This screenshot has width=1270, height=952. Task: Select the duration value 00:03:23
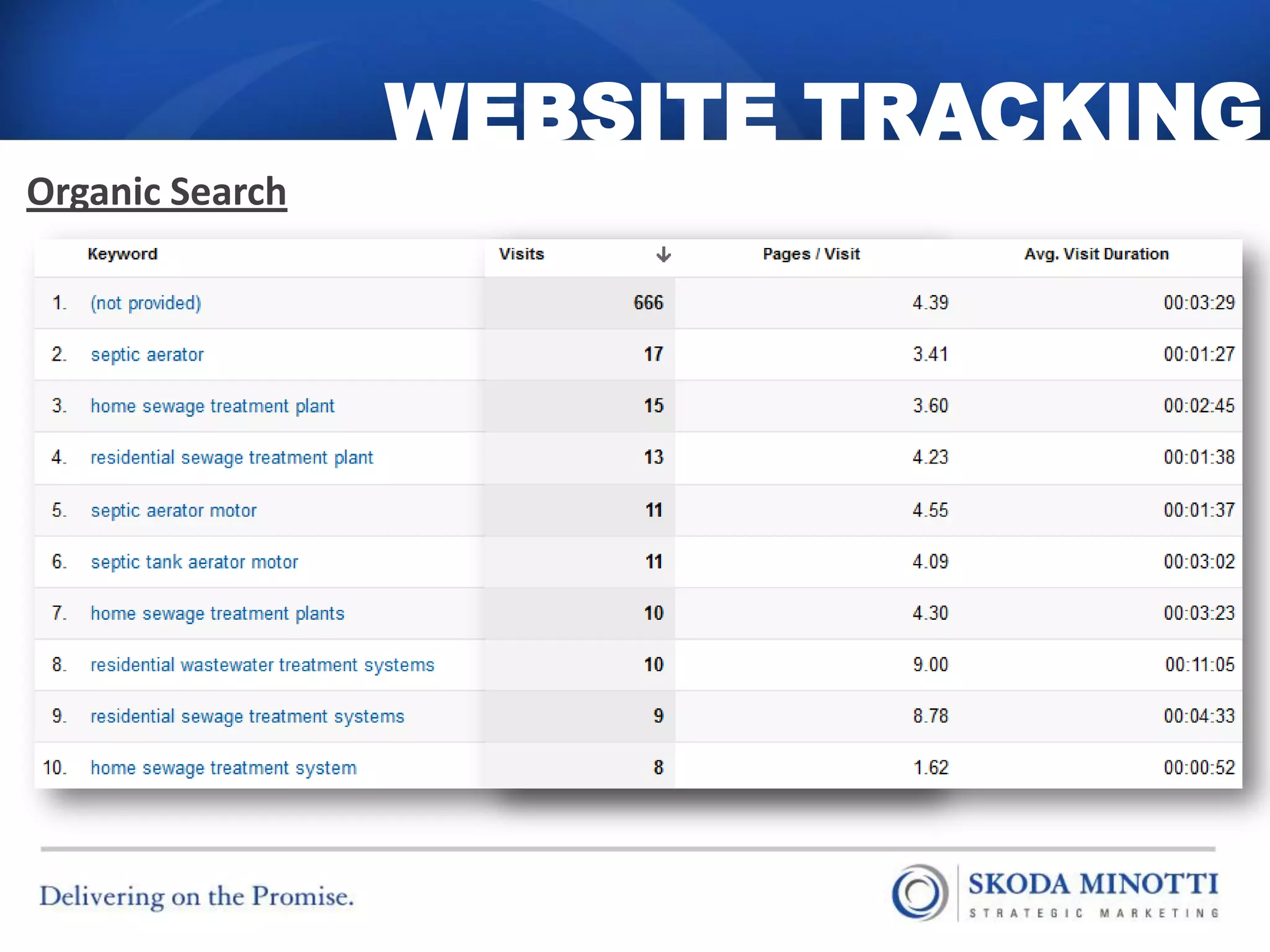click(1199, 613)
